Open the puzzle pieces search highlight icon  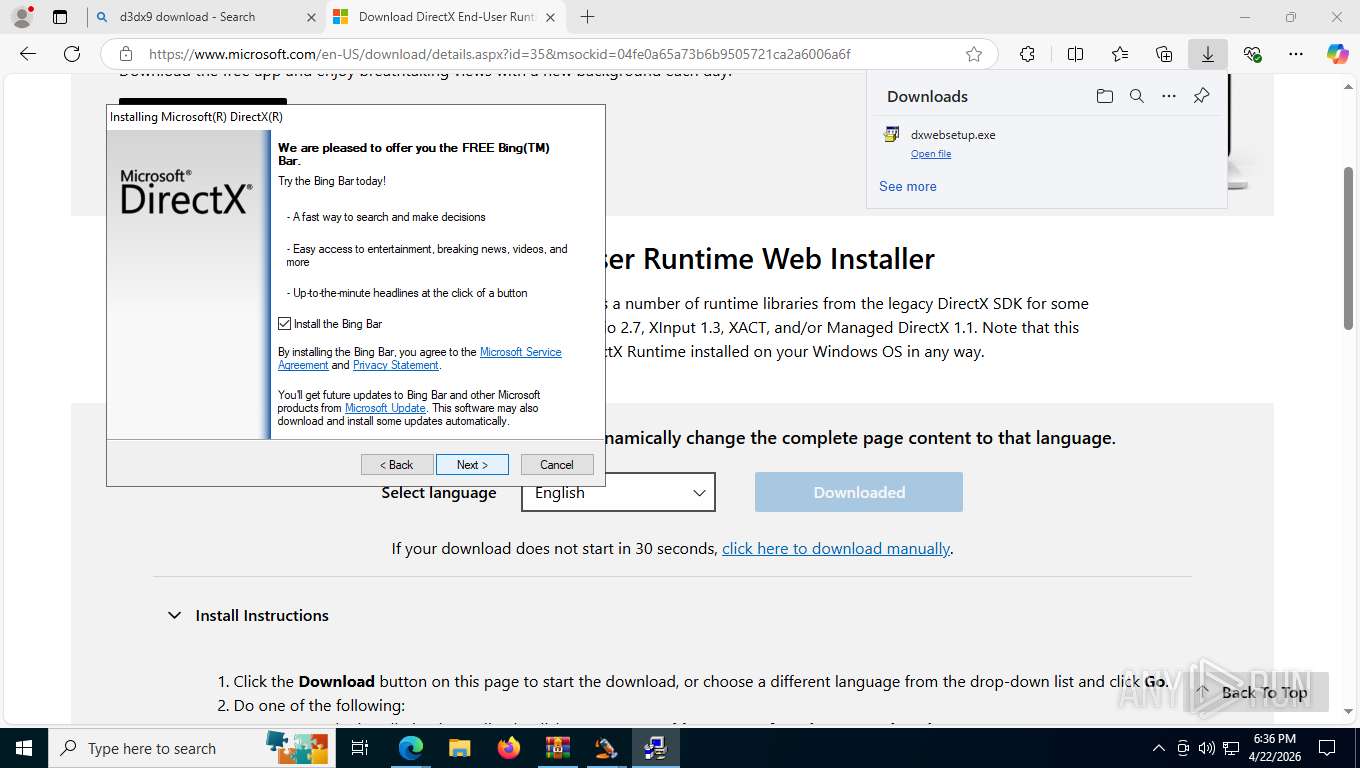click(x=297, y=747)
